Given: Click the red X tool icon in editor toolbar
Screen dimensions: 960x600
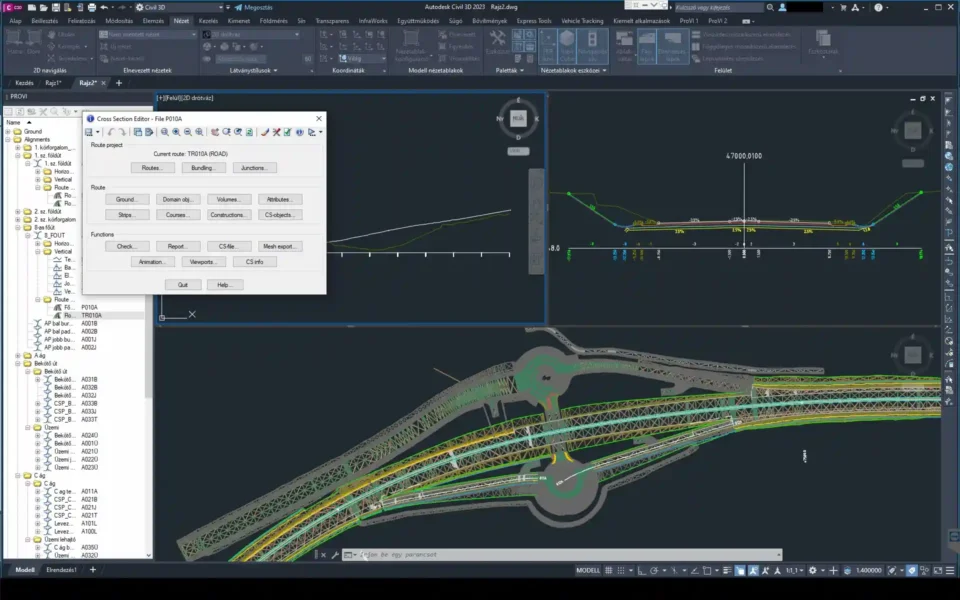Looking at the screenshot, I should click(276, 132).
